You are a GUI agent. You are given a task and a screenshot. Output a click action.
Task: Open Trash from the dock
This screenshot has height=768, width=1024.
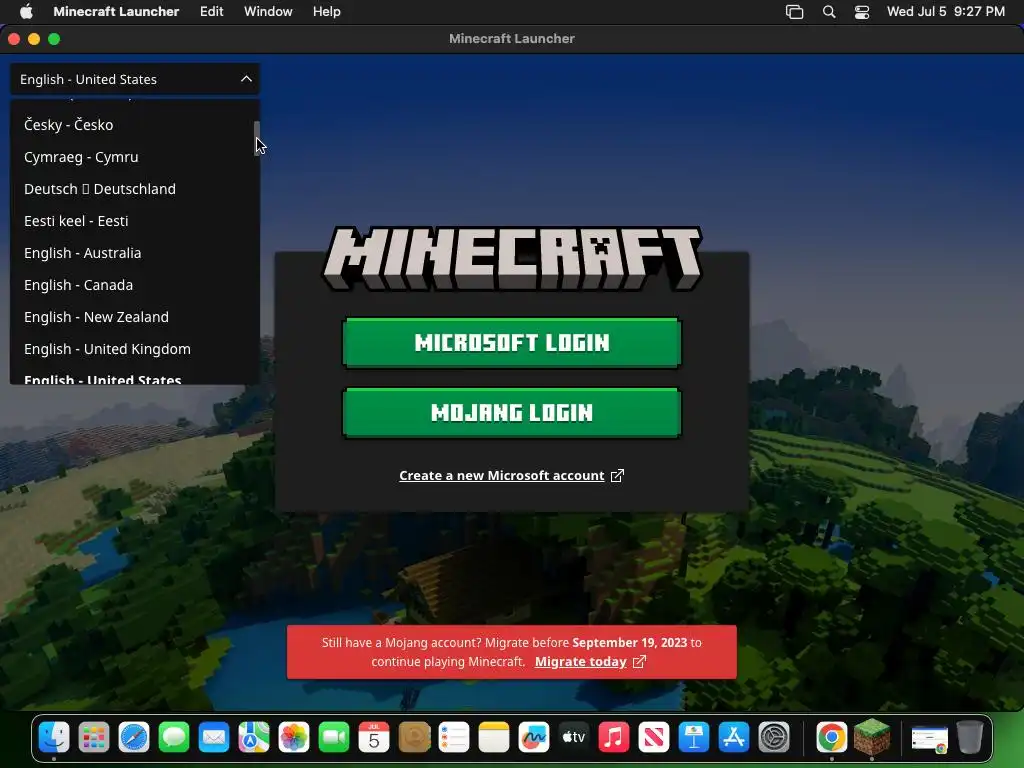(970, 738)
